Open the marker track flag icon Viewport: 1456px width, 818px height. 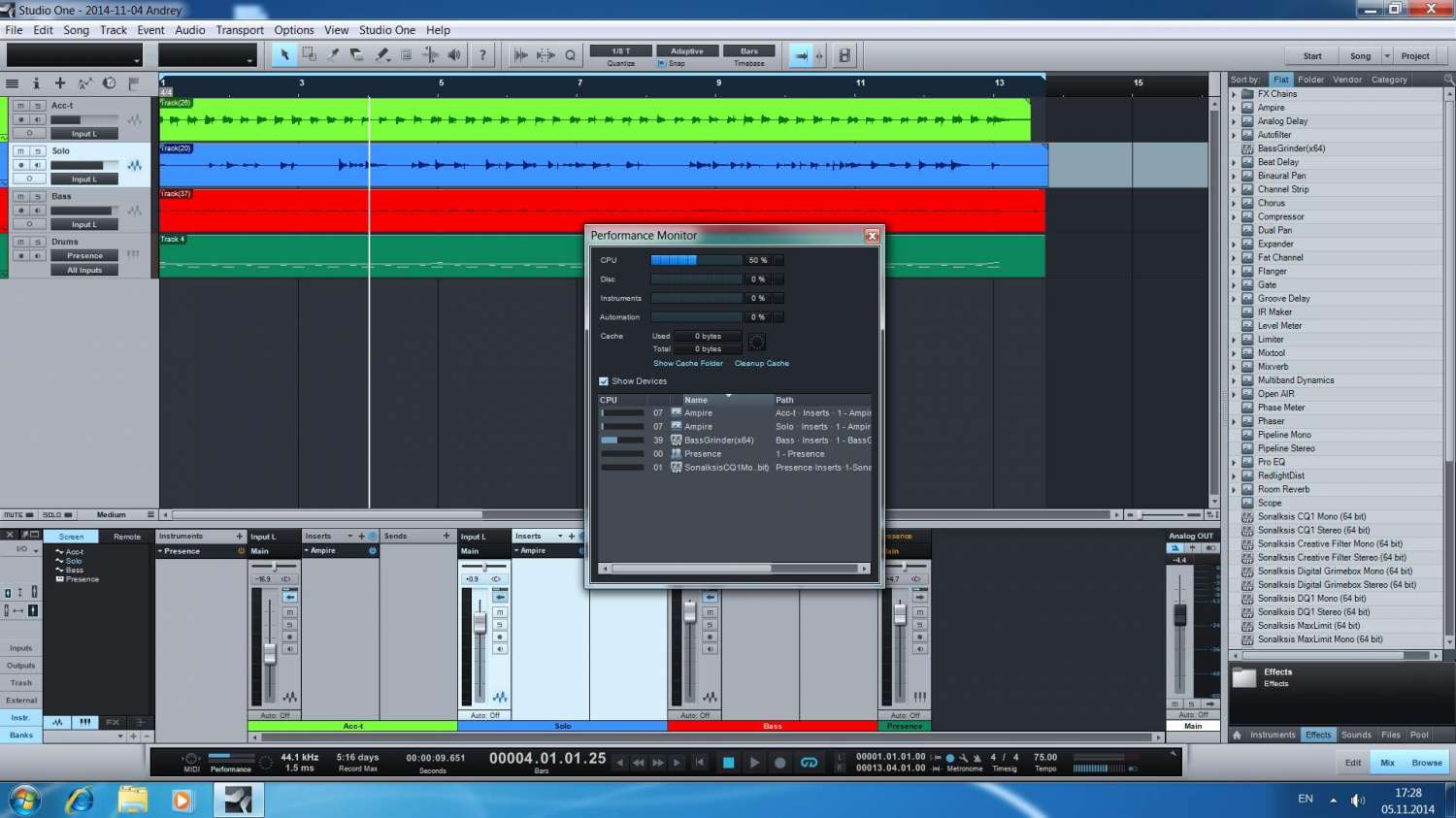[134, 83]
